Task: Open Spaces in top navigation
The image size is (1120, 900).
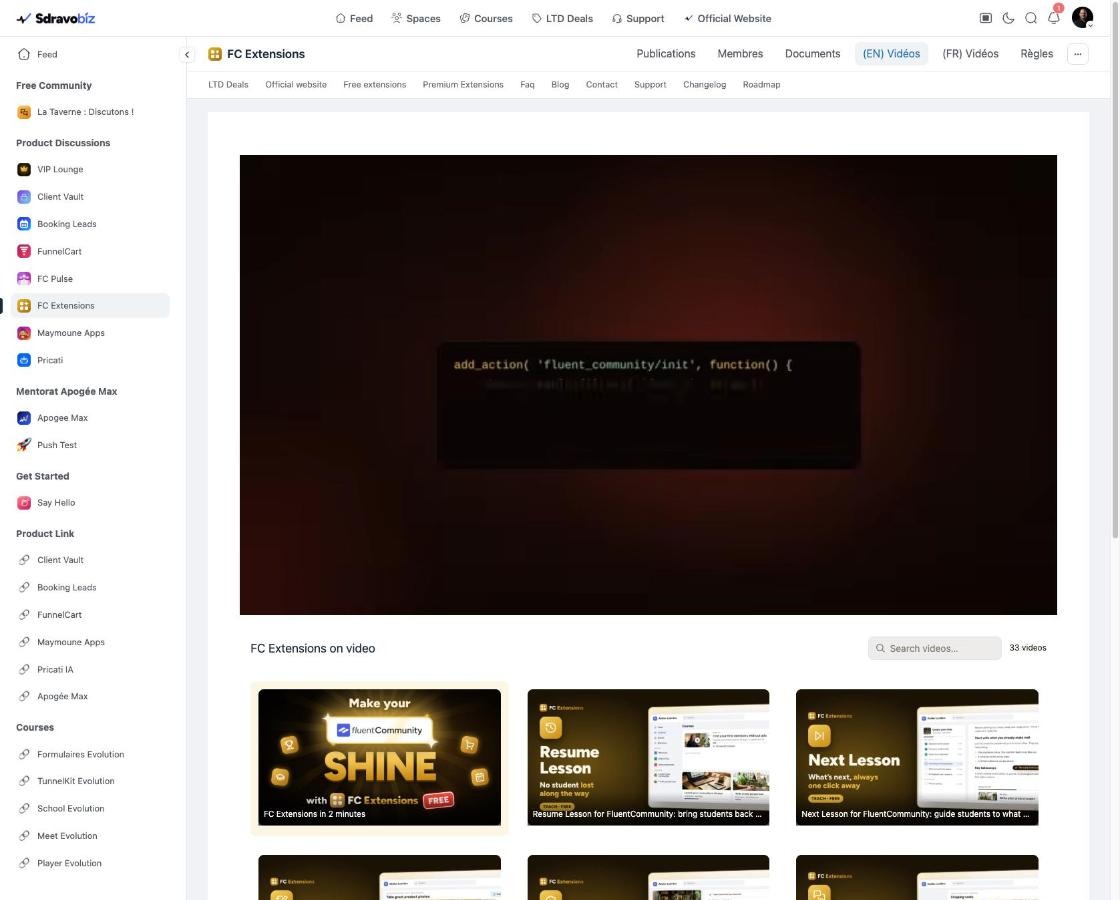Action: [x=416, y=19]
